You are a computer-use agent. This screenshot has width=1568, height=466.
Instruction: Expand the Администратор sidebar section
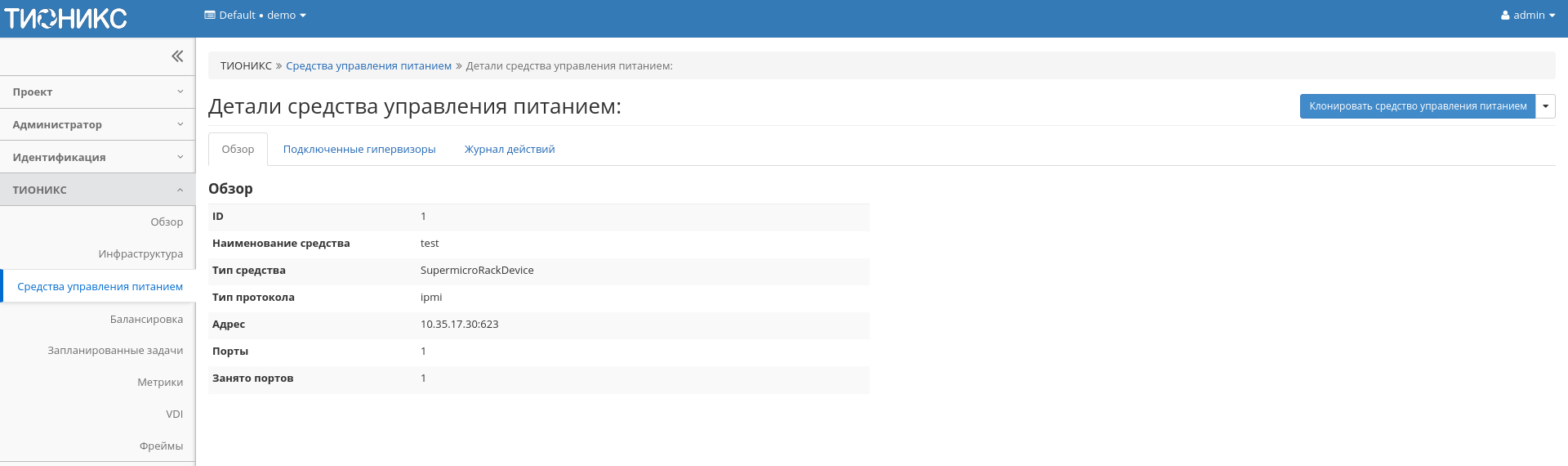(97, 125)
